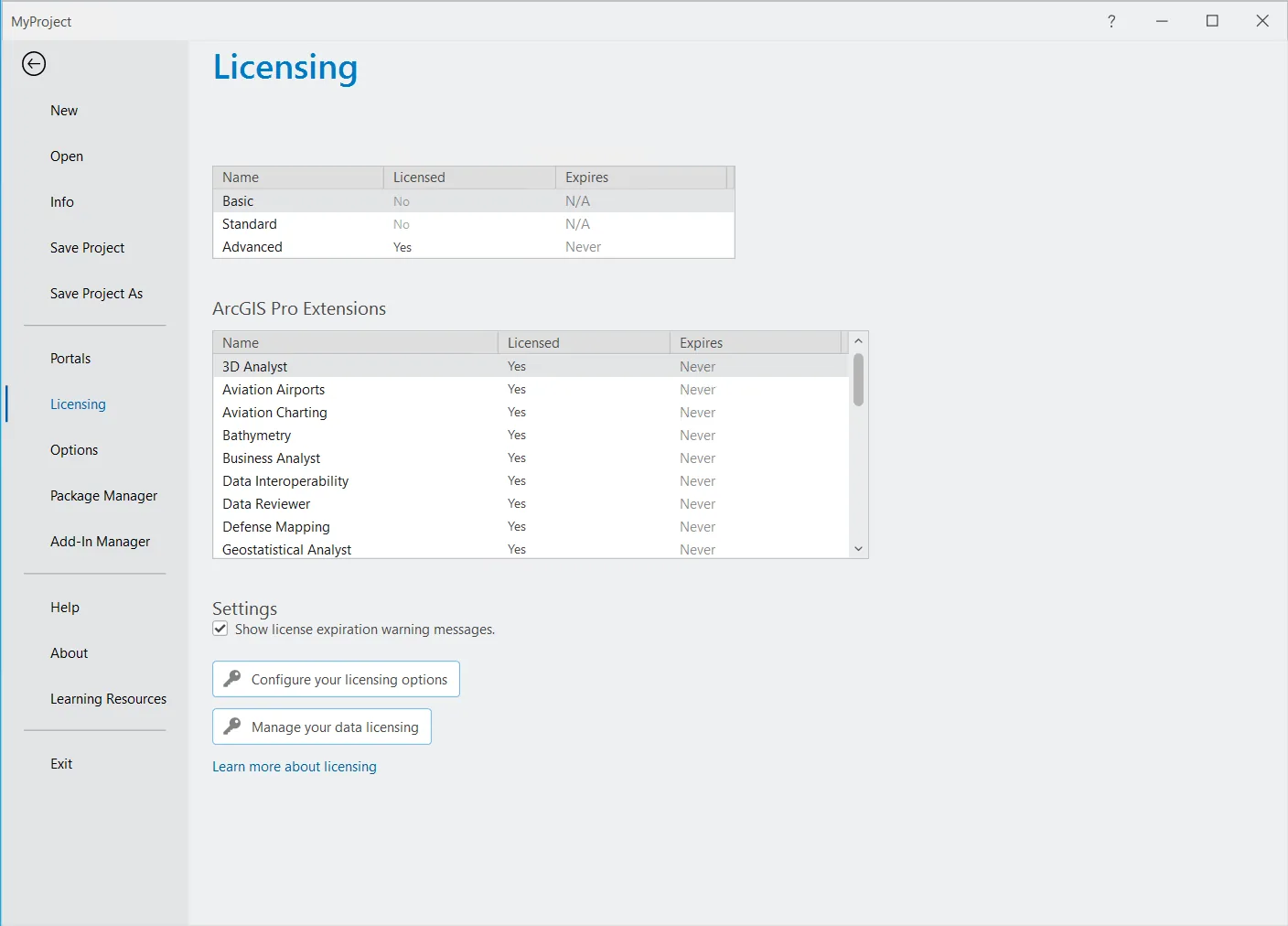This screenshot has width=1288, height=926.
Task: Select Portals in the sidebar
Action: pyautogui.click(x=70, y=359)
